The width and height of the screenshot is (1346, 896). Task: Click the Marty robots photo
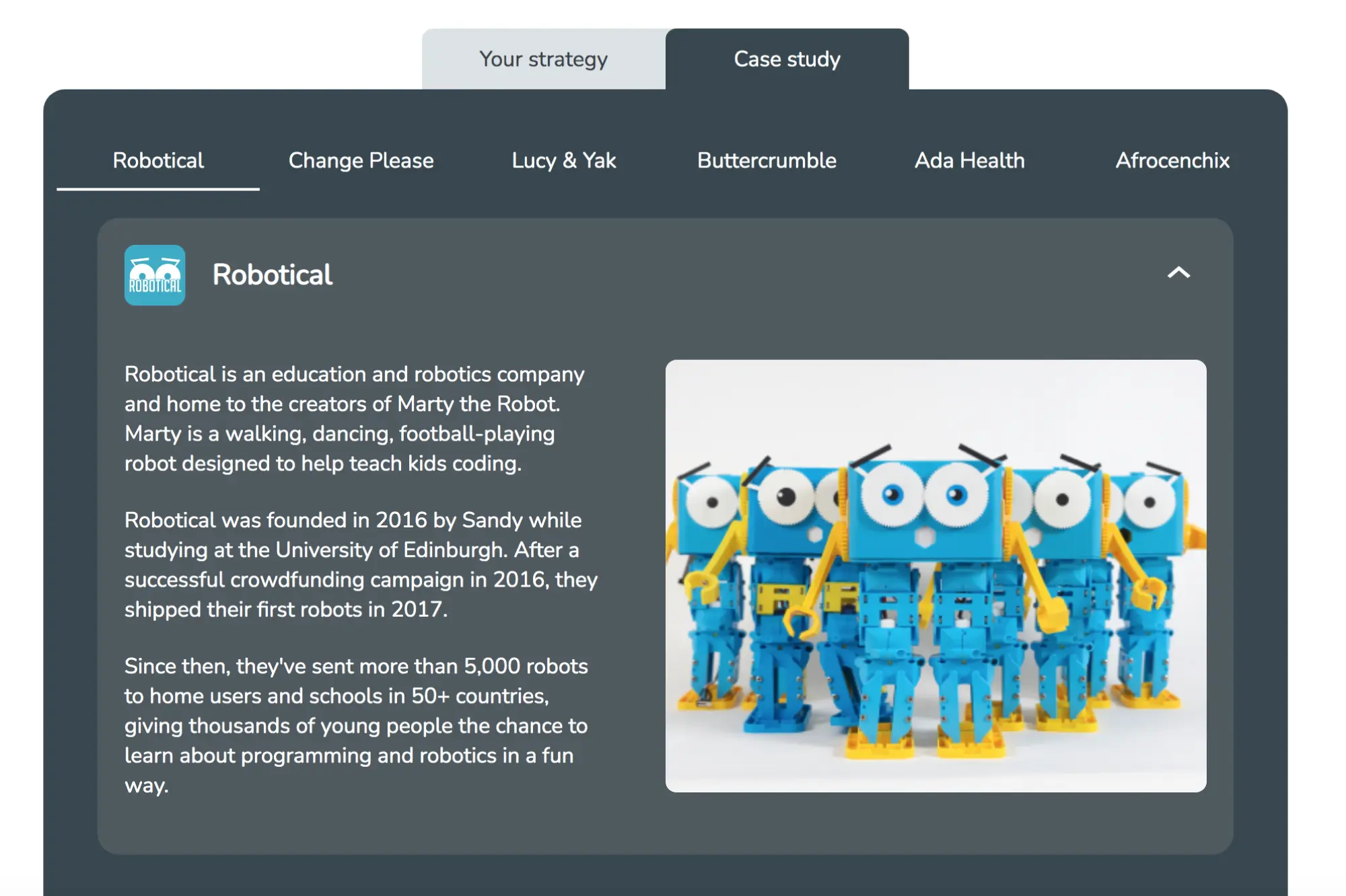[x=935, y=576]
